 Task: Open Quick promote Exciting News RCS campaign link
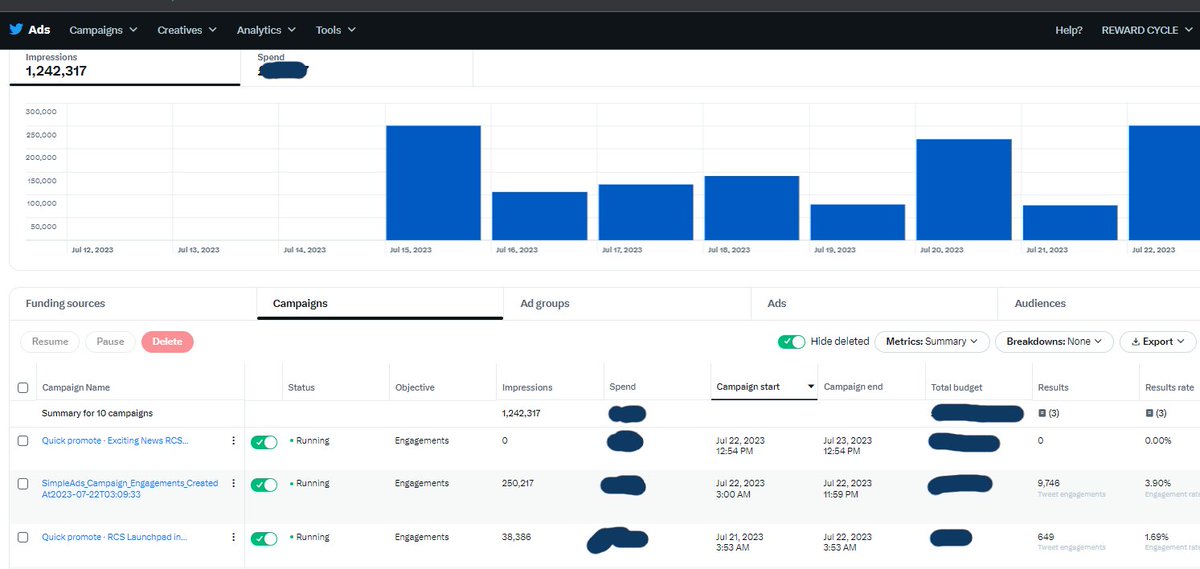[115, 441]
